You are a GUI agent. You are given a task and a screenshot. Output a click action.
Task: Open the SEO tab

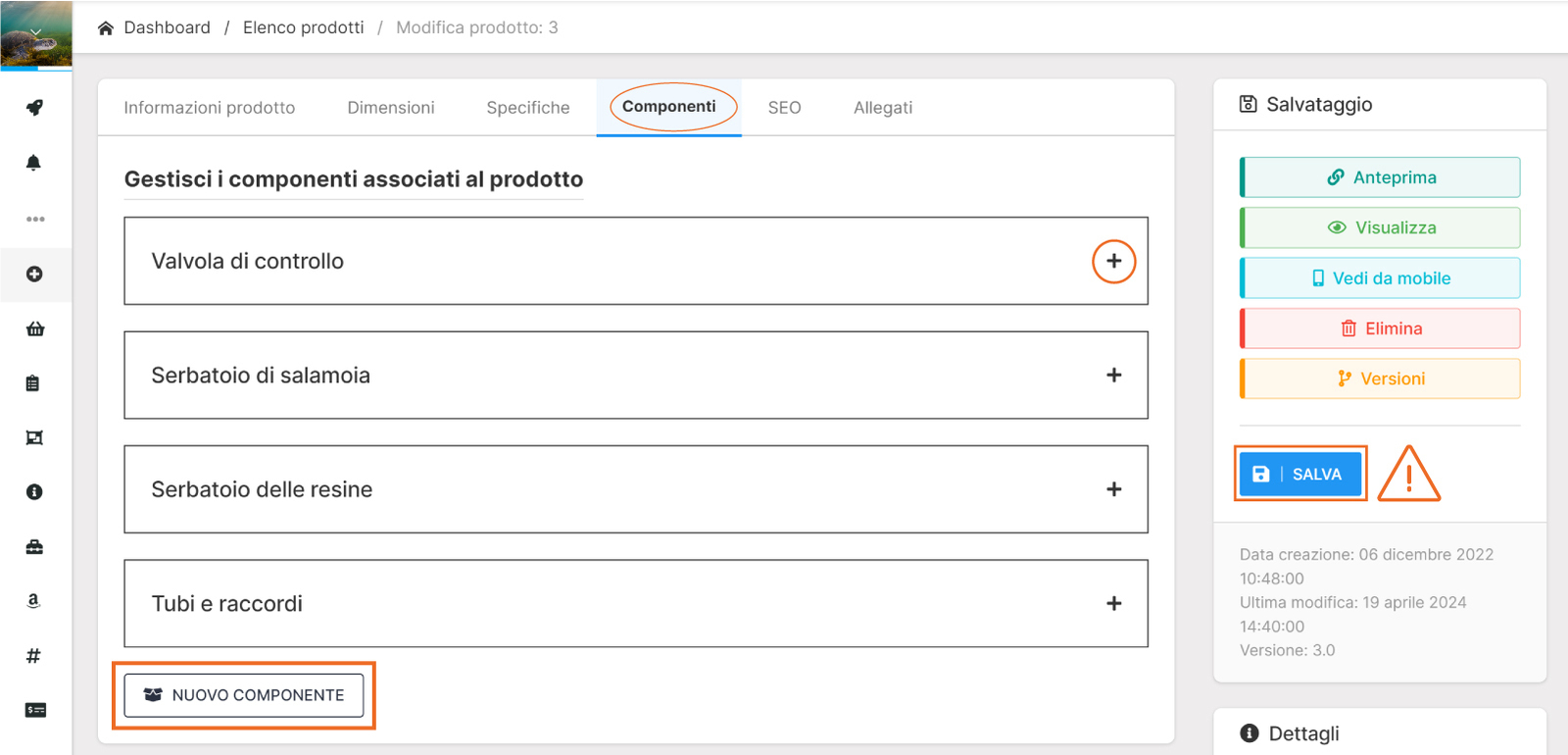tap(784, 108)
